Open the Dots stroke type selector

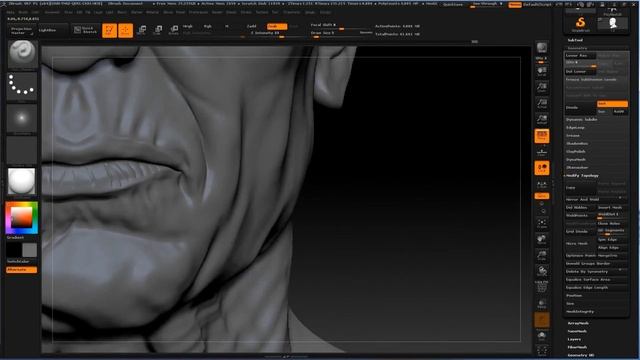[22, 87]
